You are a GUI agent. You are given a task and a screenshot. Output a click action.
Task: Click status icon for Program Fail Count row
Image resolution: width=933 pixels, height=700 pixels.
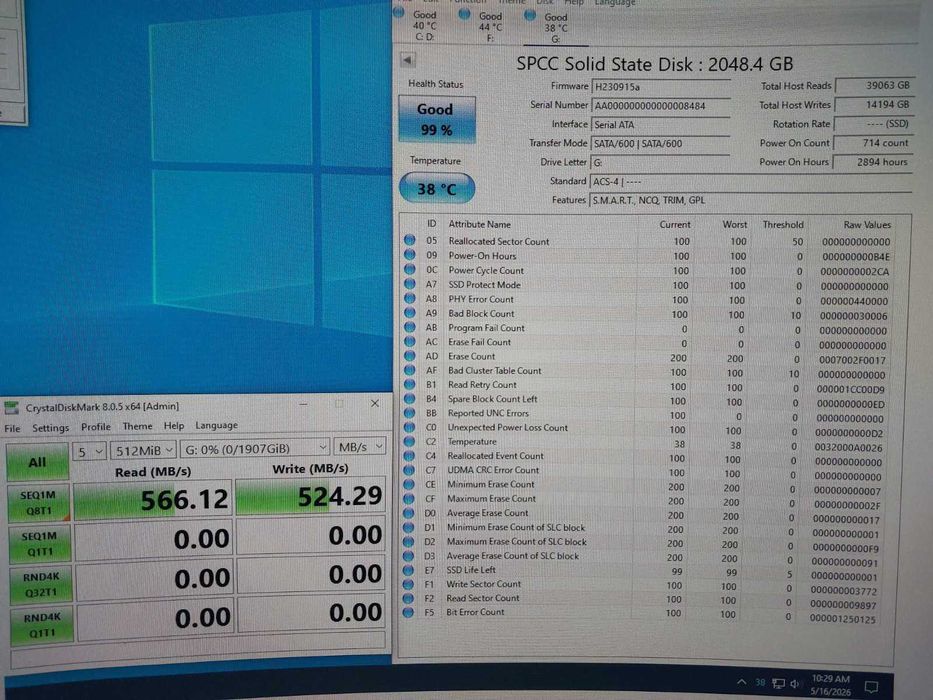click(410, 327)
